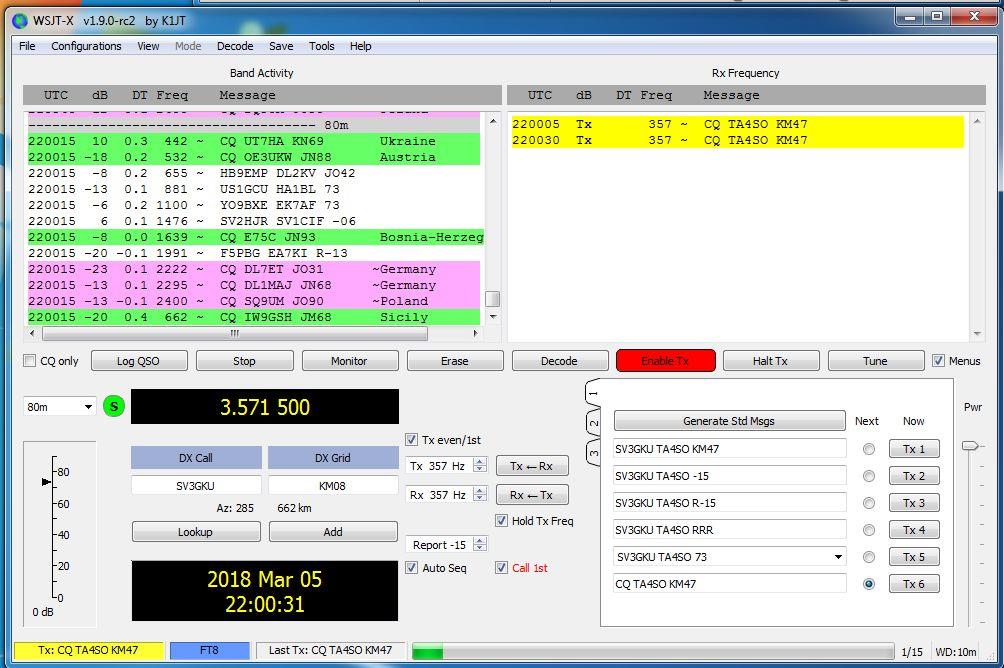Adjust the Tx 357 Hz frequency stepper
Image resolution: width=1004 pixels, height=668 pixels.
[480, 466]
